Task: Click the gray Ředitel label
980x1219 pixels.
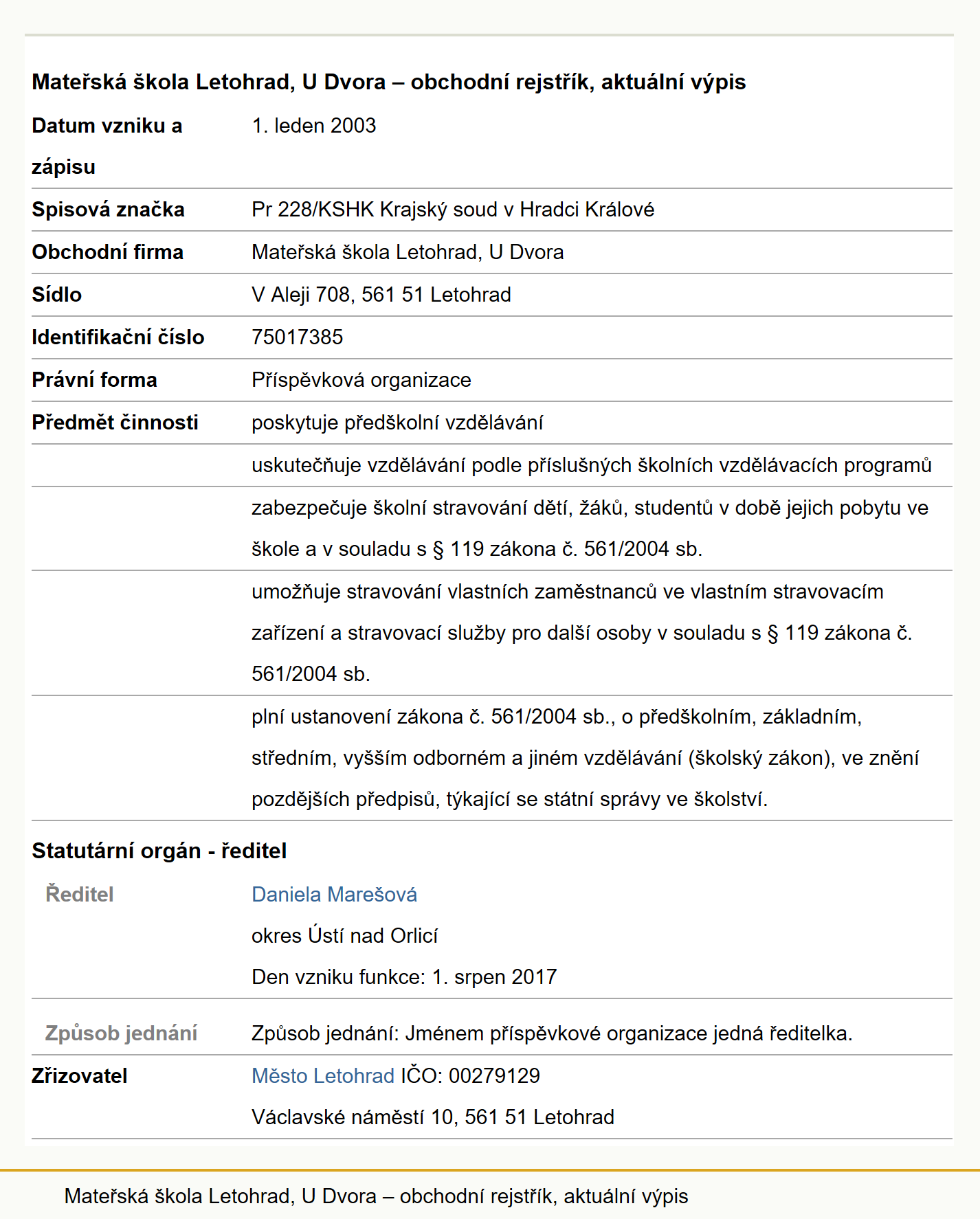Action: tap(80, 894)
